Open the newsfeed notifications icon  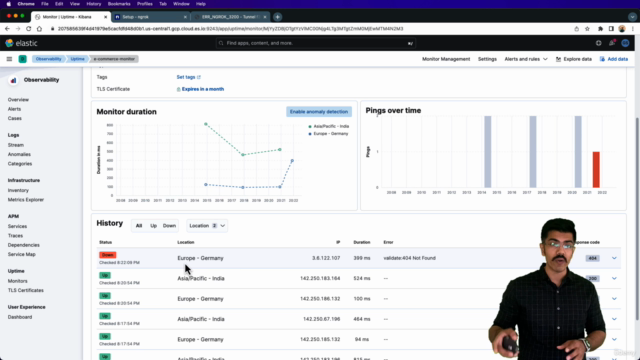(612, 43)
